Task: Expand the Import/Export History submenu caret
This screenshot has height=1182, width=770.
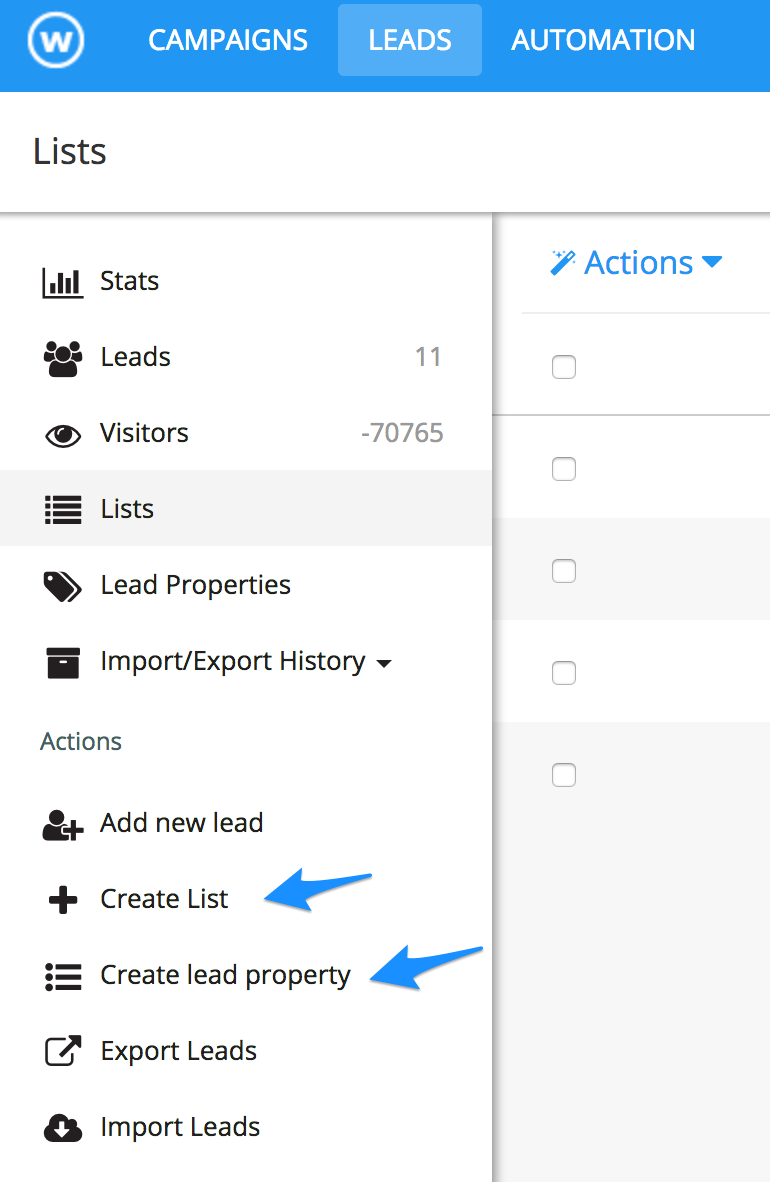Action: [383, 663]
